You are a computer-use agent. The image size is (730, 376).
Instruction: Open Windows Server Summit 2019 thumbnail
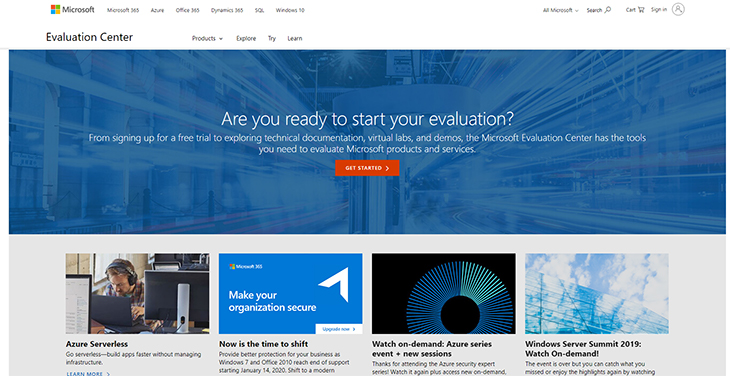point(597,294)
